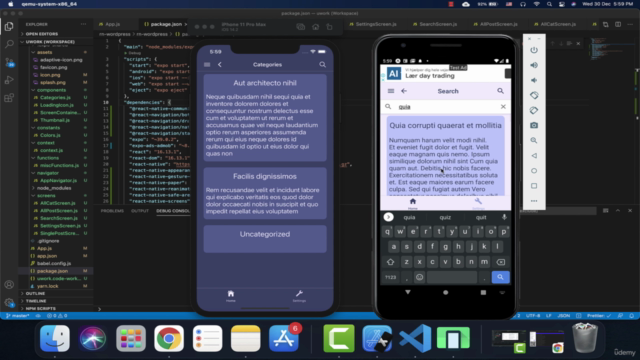This screenshot has height=360, width=640.
Task: Tap hamburger menu in Android Search screen
Action: 391,91
